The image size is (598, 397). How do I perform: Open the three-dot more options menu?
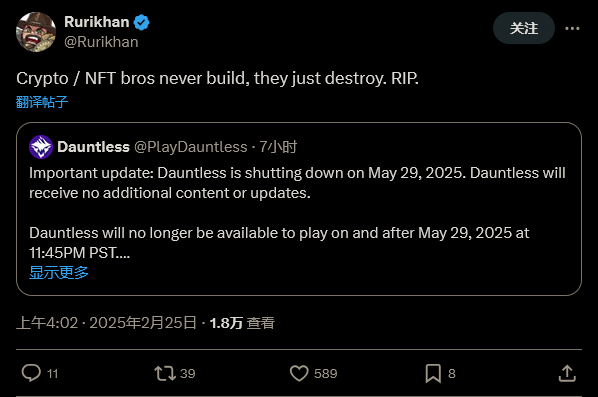pos(572,28)
